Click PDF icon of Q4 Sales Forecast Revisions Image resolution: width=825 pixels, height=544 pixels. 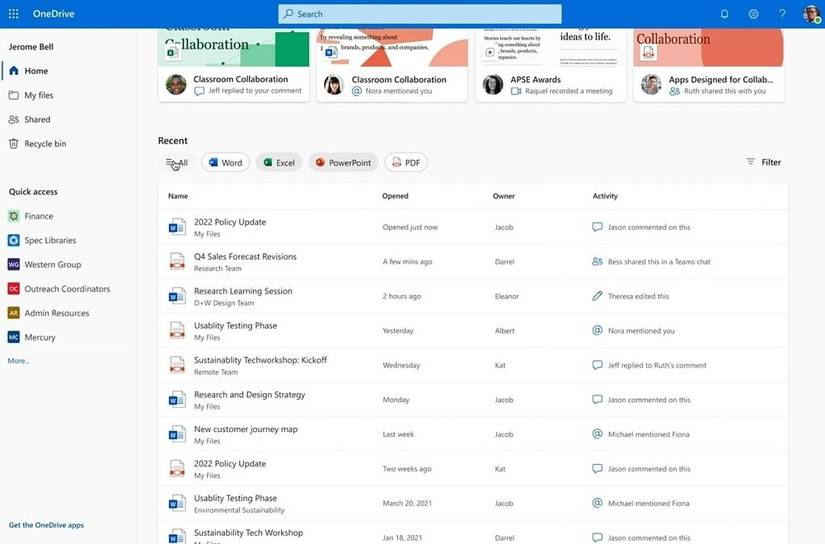click(x=177, y=261)
